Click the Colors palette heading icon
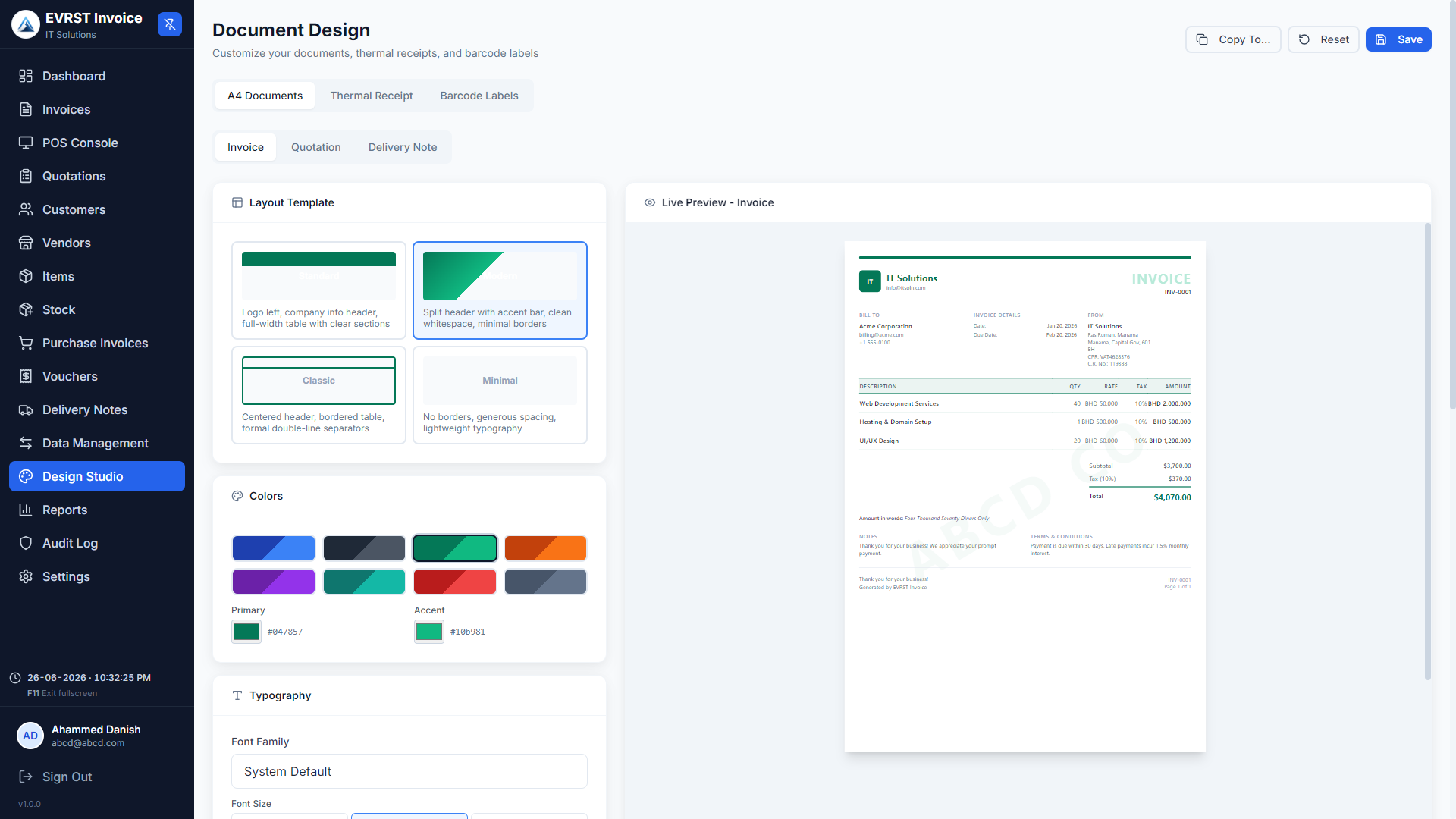The height and width of the screenshot is (819, 1456). pos(237,496)
